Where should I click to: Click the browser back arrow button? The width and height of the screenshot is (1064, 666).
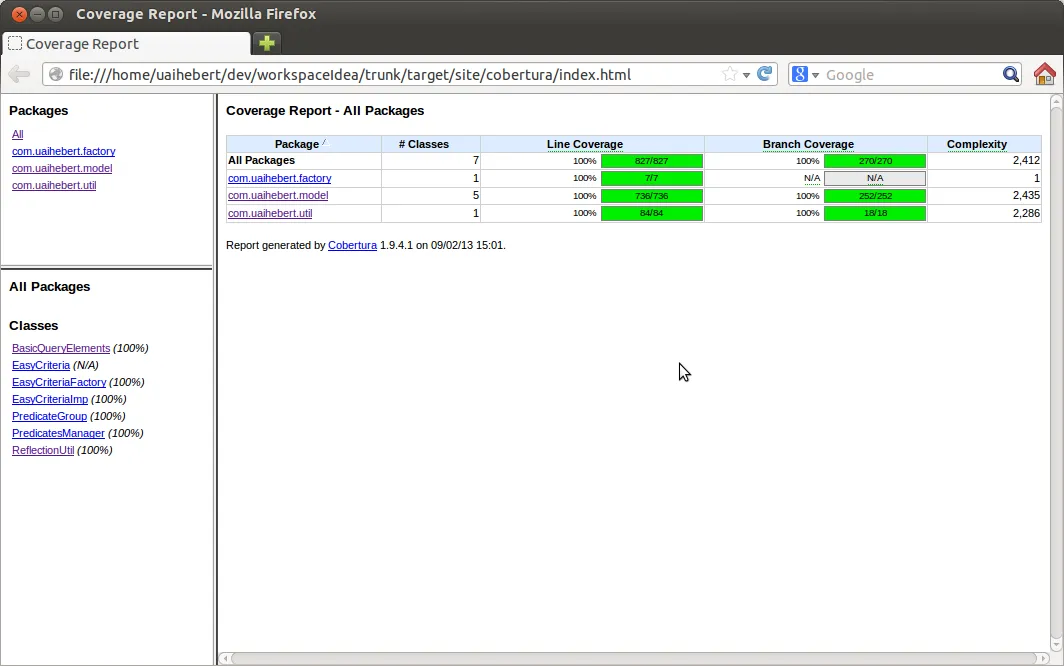19,74
